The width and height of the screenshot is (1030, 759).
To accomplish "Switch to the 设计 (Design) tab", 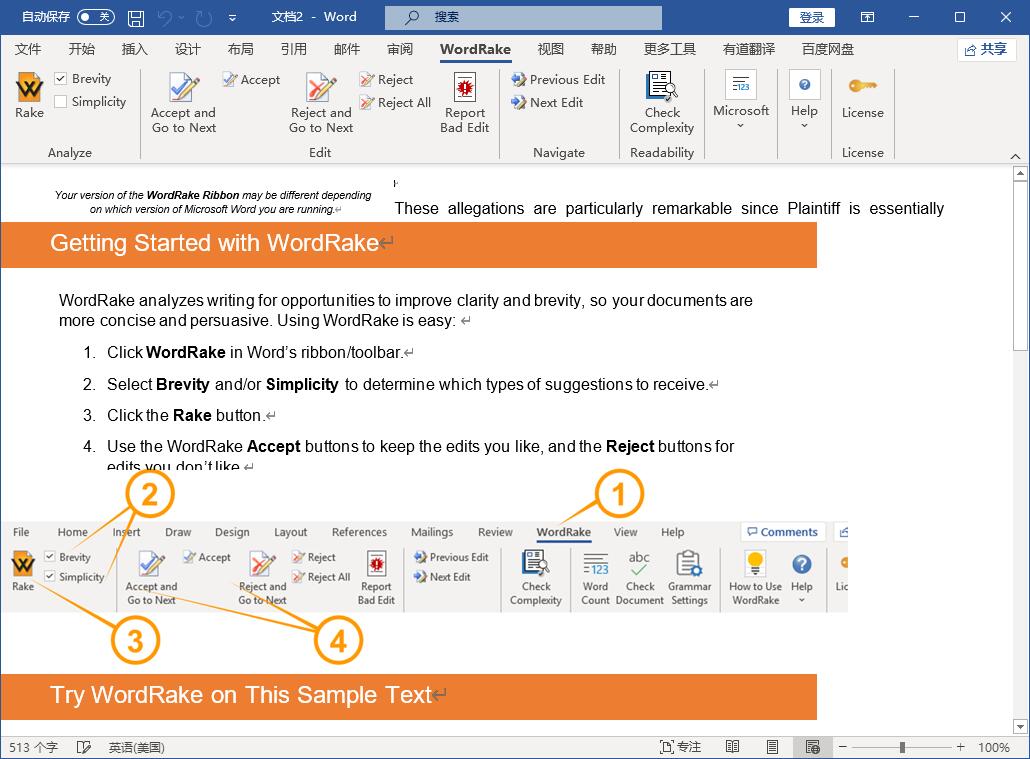I will coord(188,49).
